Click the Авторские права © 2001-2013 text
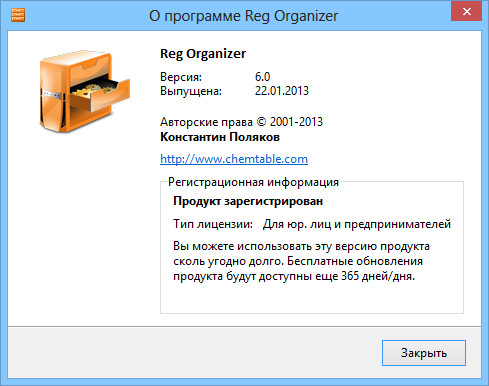 point(241,122)
